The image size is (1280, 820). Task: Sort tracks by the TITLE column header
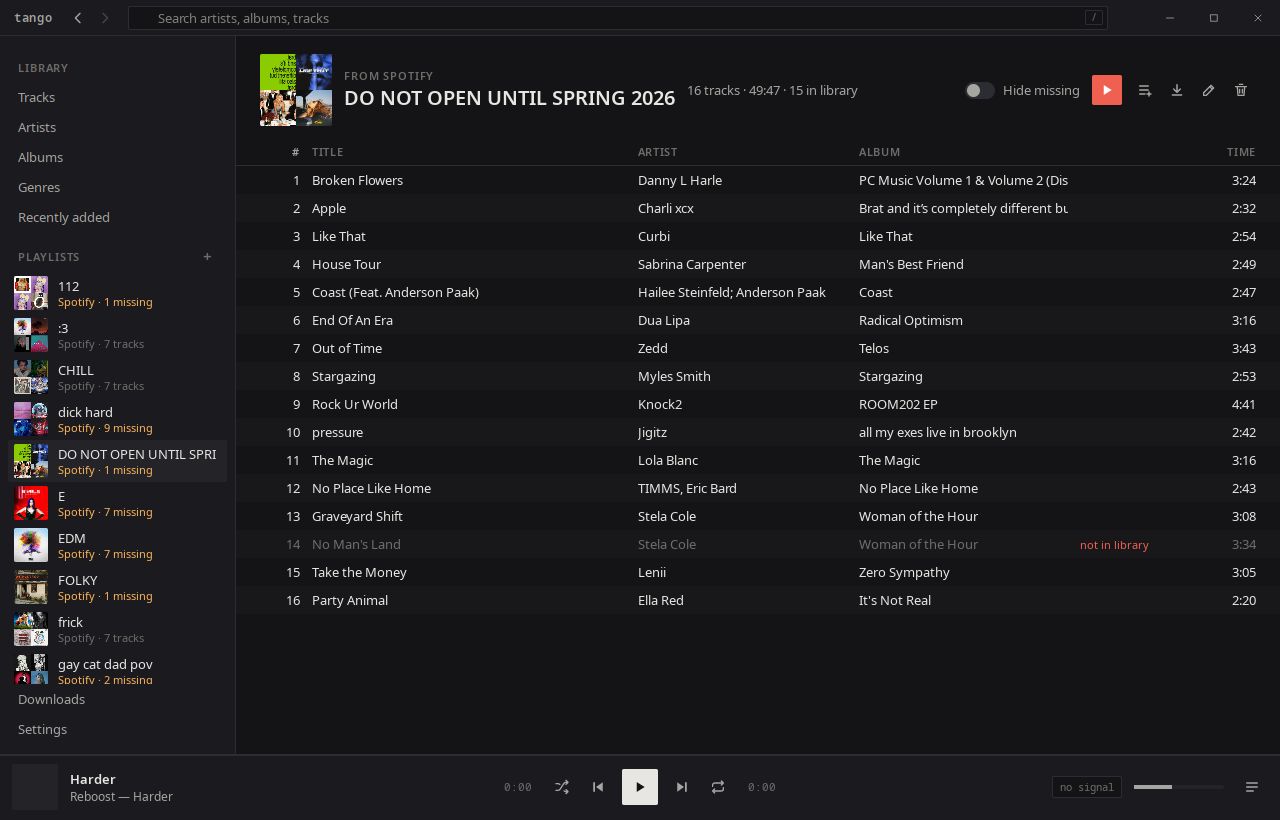tap(327, 152)
